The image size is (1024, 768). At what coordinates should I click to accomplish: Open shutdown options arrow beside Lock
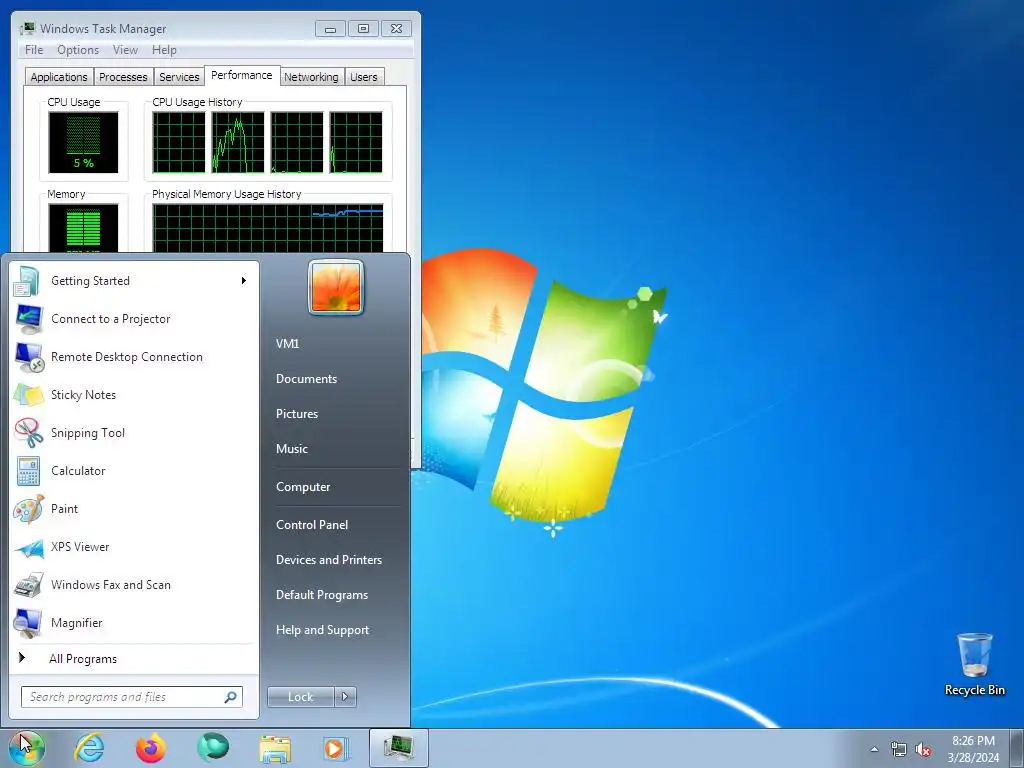coord(345,697)
